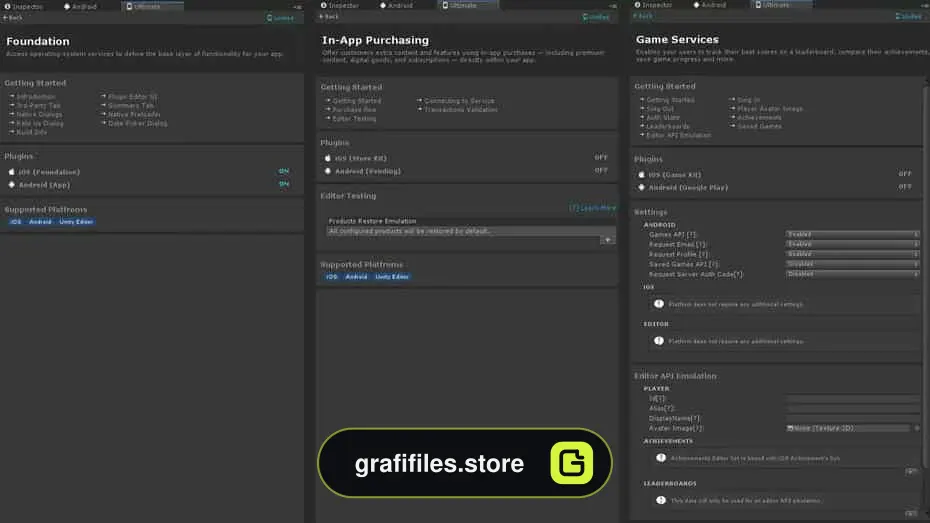The height and width of the screenshot is (523, 930).
Task: Click the arrow icon before Connecting to Service
Action: click(419, 100)
